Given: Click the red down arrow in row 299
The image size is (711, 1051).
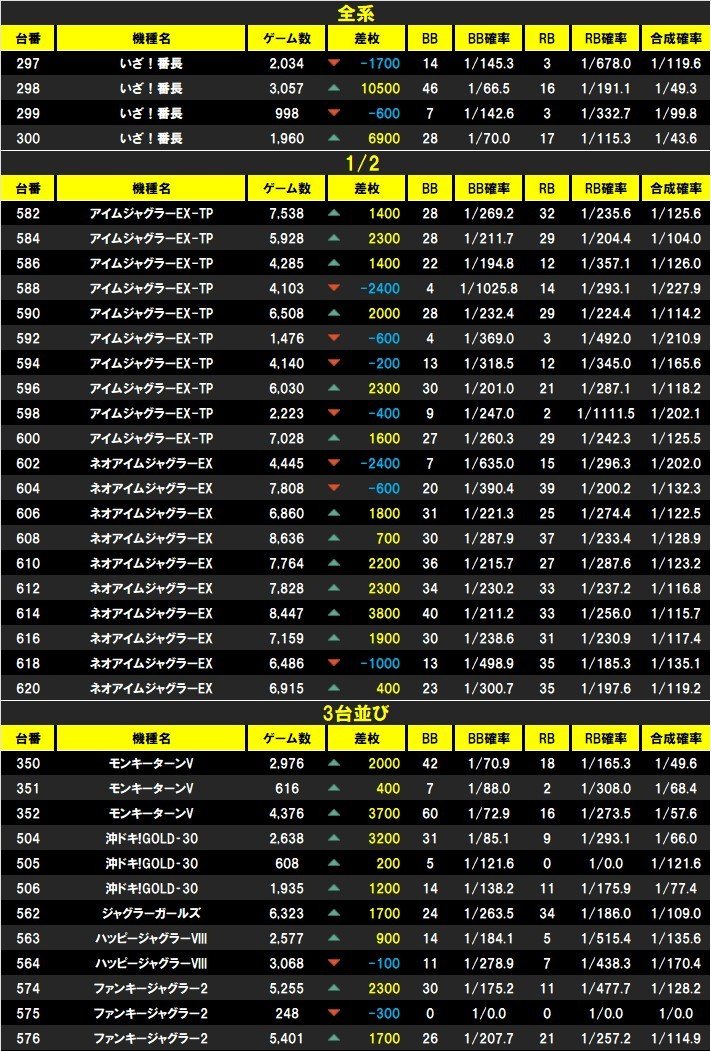Looking at the screenshot, I should click(334, 113).
